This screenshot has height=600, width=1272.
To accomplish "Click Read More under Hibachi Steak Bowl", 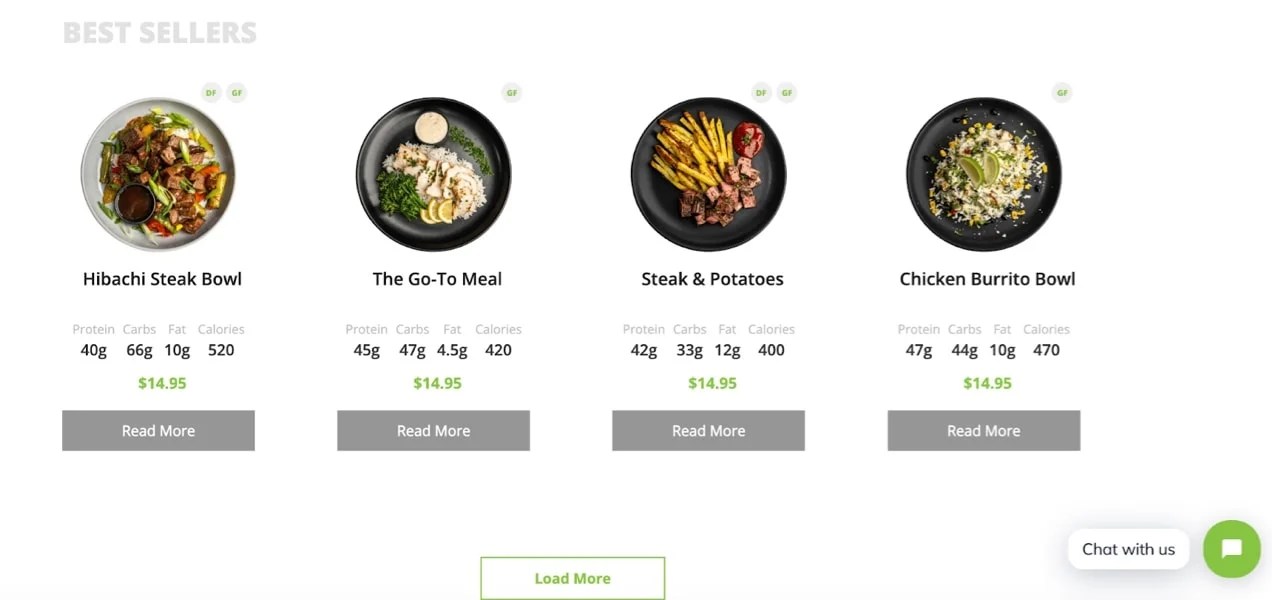I will point(158,430).
